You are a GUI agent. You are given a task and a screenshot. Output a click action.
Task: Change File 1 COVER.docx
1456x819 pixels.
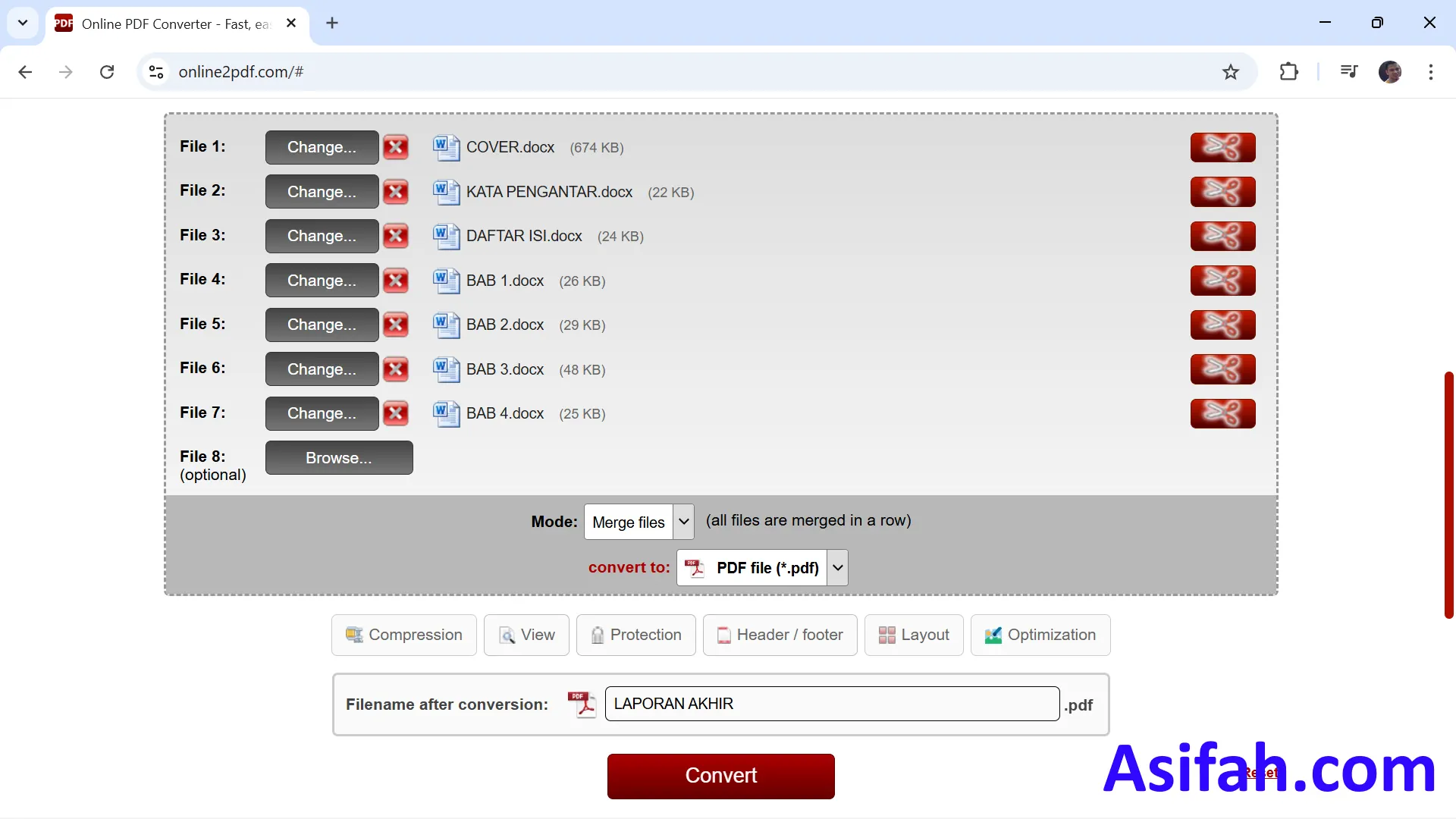pos(322,147)
